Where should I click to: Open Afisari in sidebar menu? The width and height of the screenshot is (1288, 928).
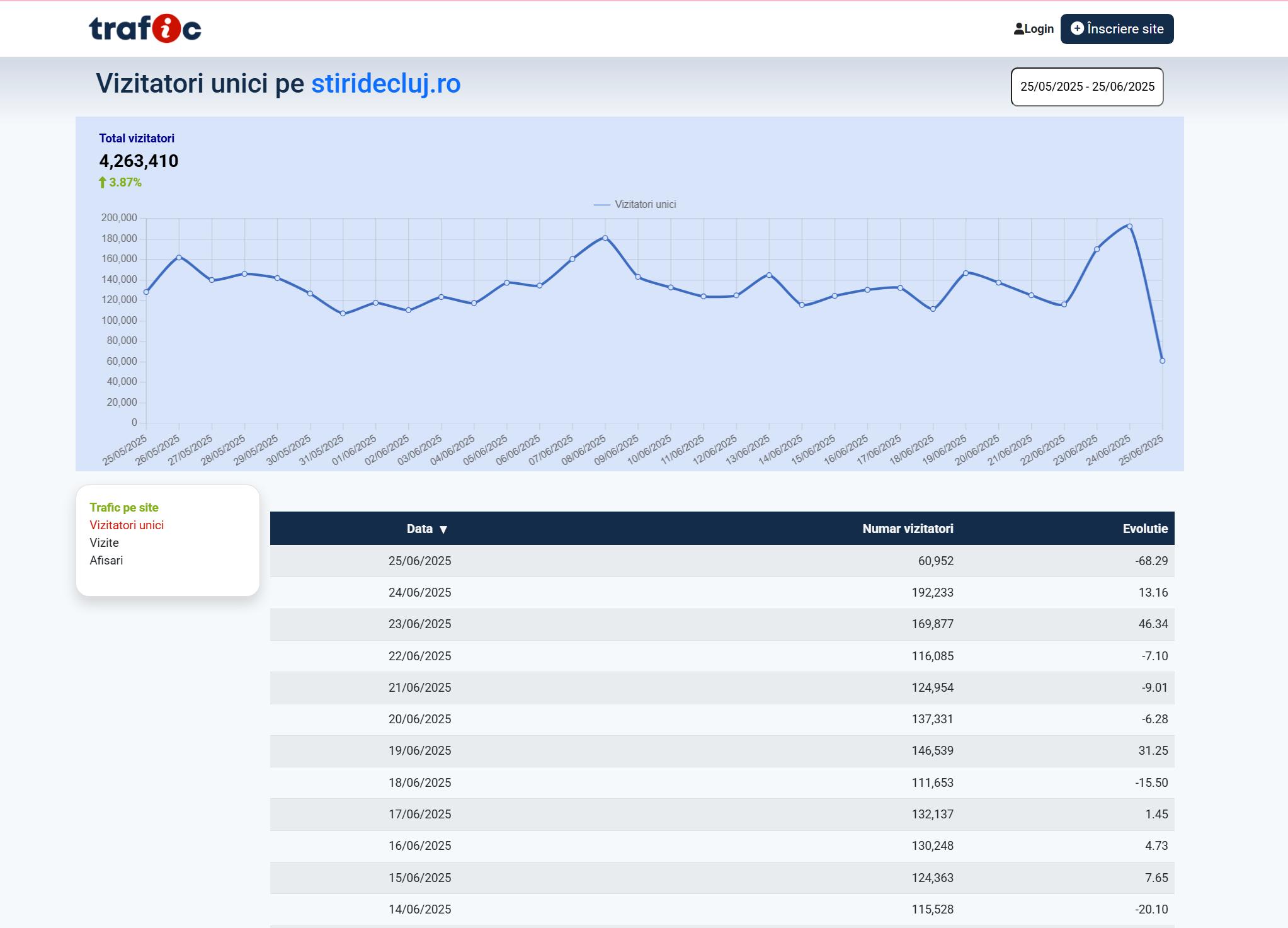106,561
